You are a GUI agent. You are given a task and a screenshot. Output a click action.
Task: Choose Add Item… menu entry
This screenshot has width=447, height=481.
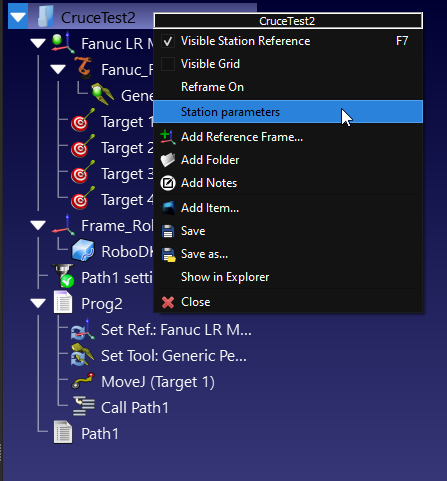(288, 208)
